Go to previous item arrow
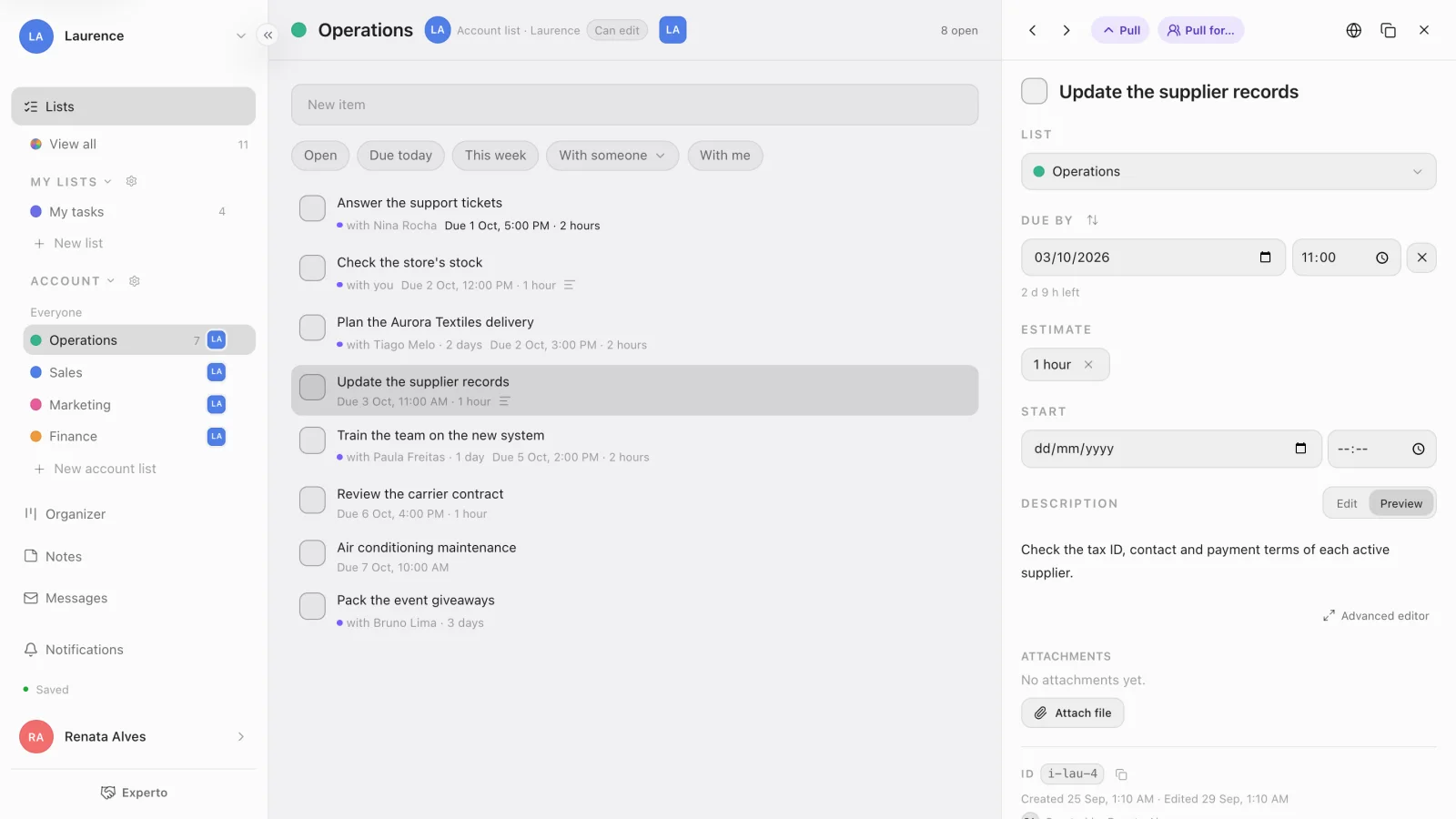 tap(1033, 30)
